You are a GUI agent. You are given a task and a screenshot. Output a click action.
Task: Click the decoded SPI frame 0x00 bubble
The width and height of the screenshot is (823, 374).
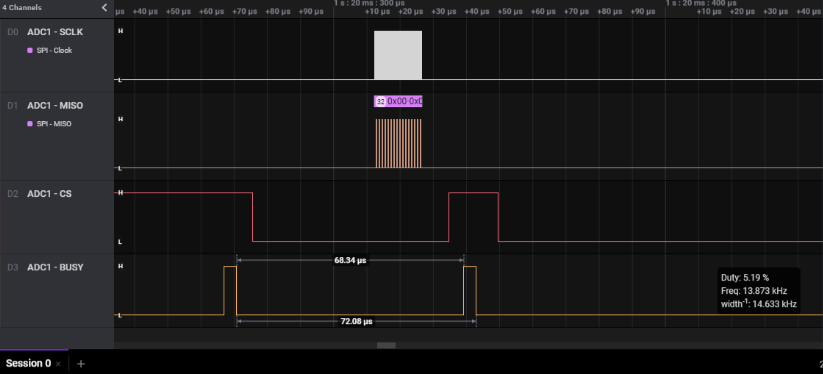pos(398,101)
